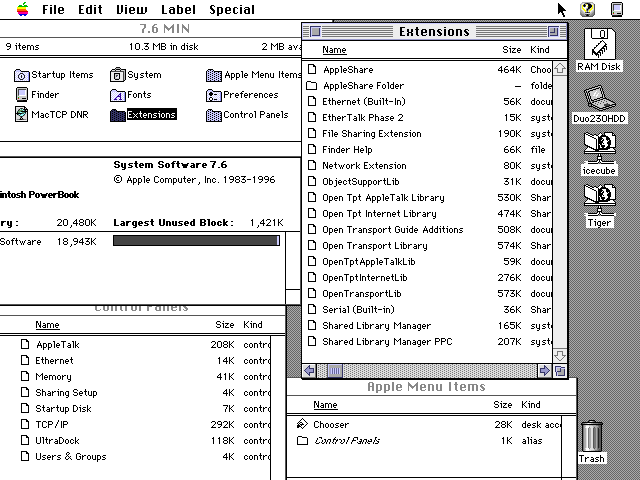Sort Extensions list by Size header
Screen dimensions: 640x480
511,50
